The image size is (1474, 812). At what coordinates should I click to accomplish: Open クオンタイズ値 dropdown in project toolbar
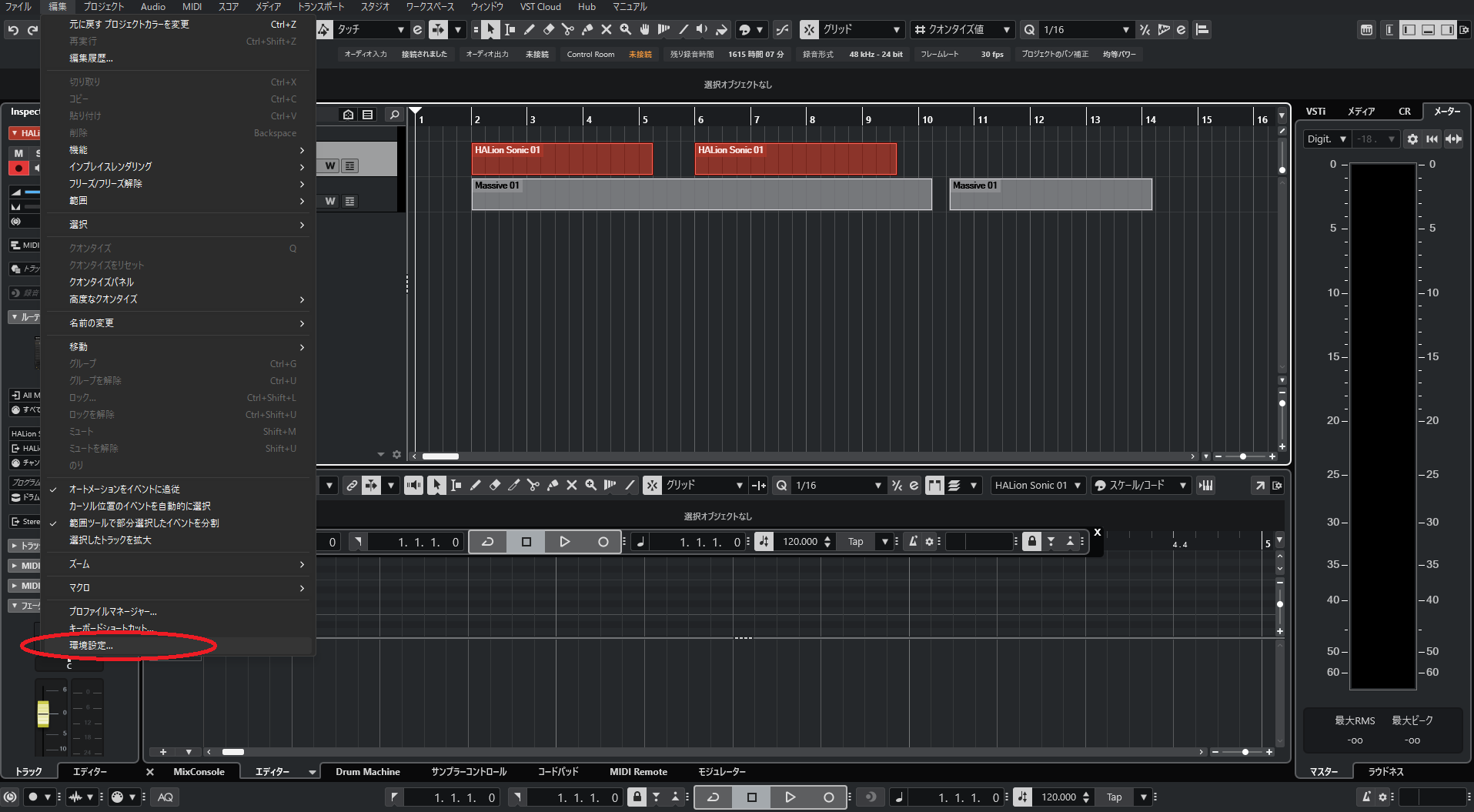pos(962,29)
